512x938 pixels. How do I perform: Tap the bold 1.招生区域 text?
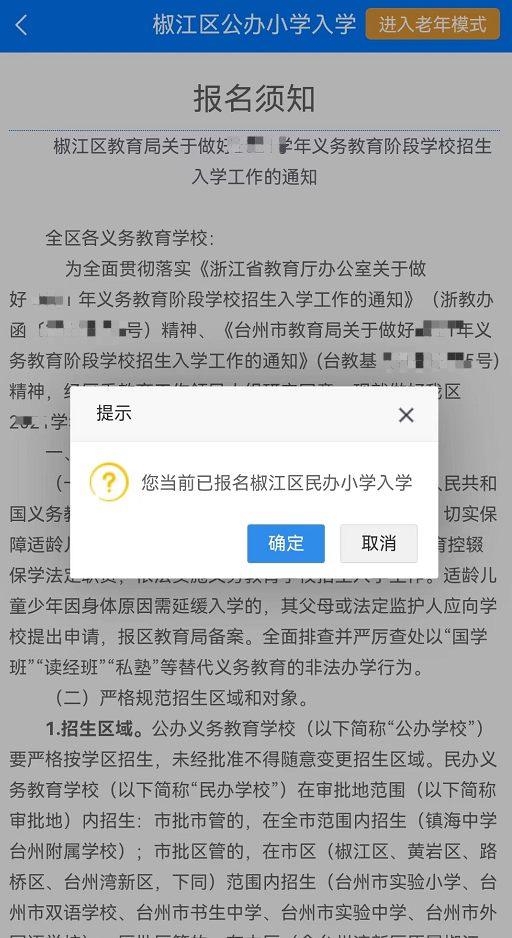tap(96, 729)
